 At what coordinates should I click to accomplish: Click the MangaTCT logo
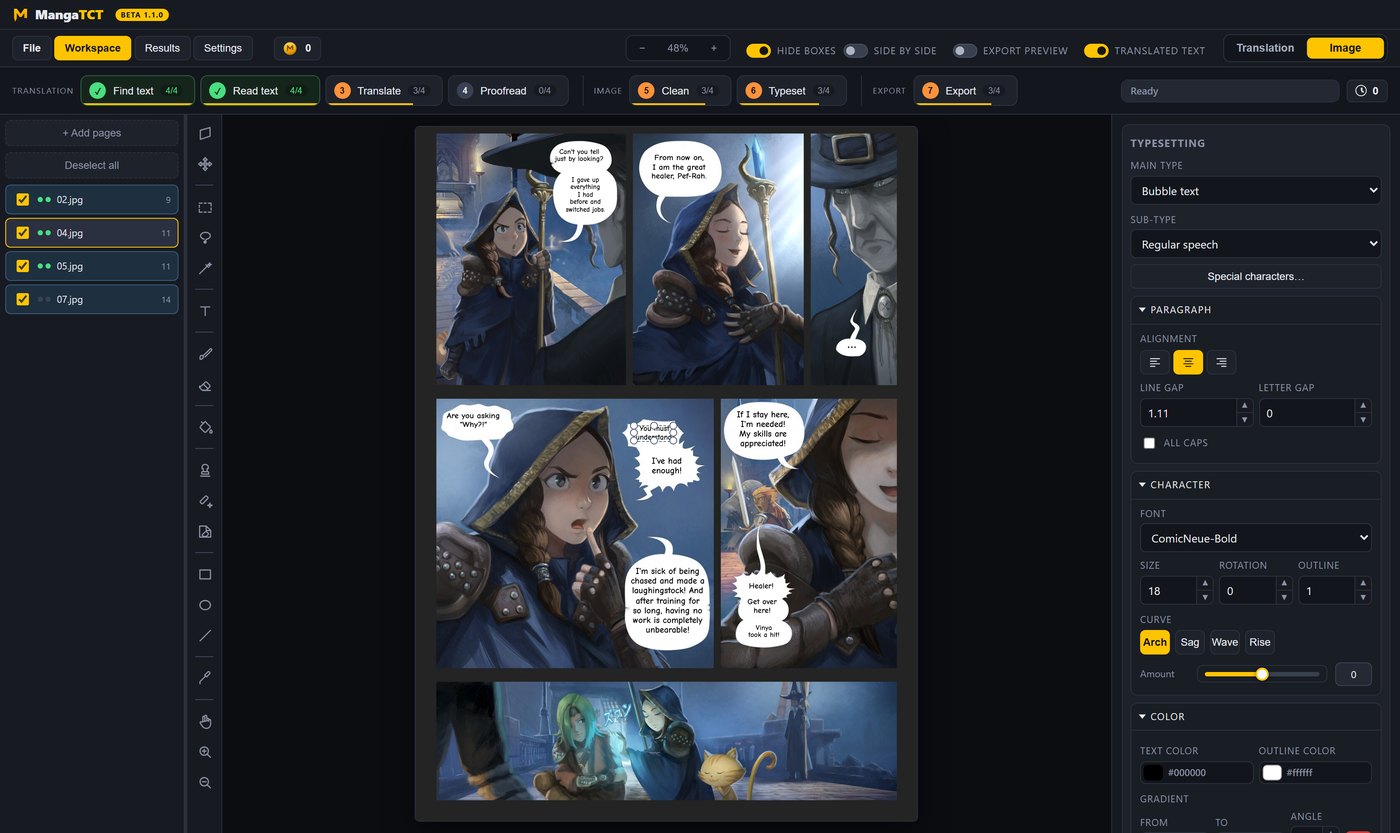[58, 15]
